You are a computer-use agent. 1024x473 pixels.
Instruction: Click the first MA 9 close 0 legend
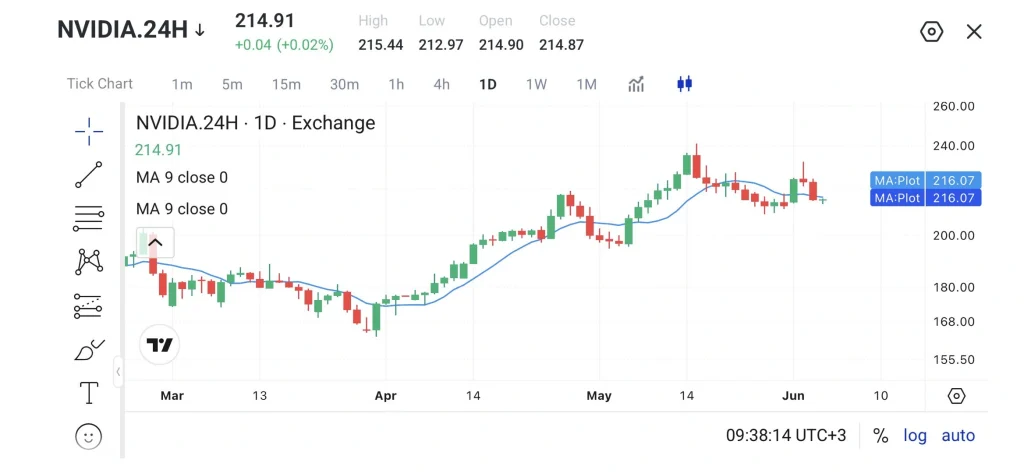[182, 177]
